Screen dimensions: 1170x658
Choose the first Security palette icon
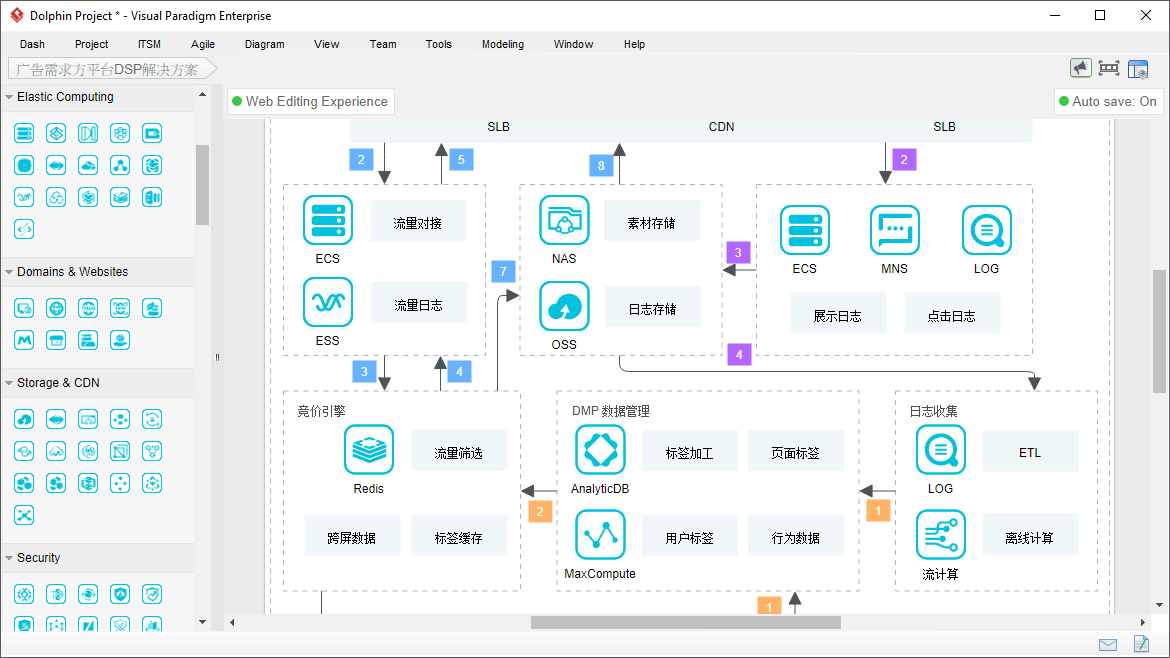pos(24,594)
